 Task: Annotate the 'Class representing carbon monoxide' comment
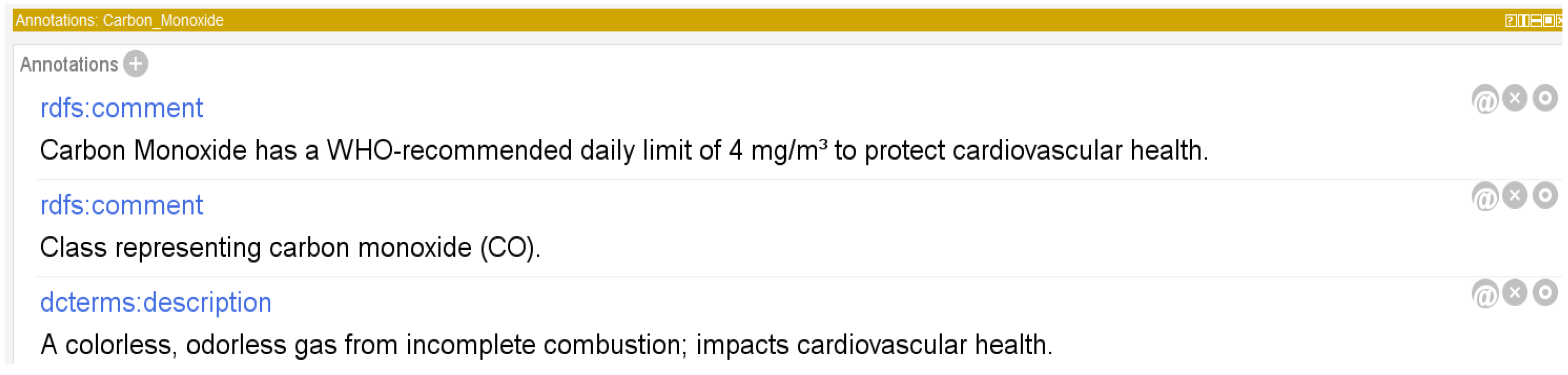(x=1485, y=196)
